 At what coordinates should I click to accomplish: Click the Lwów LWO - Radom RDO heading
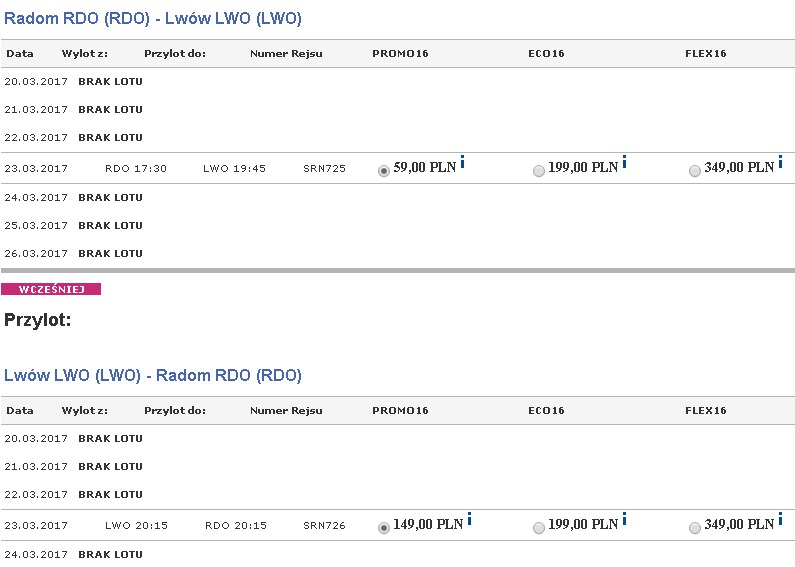(153, 375)
